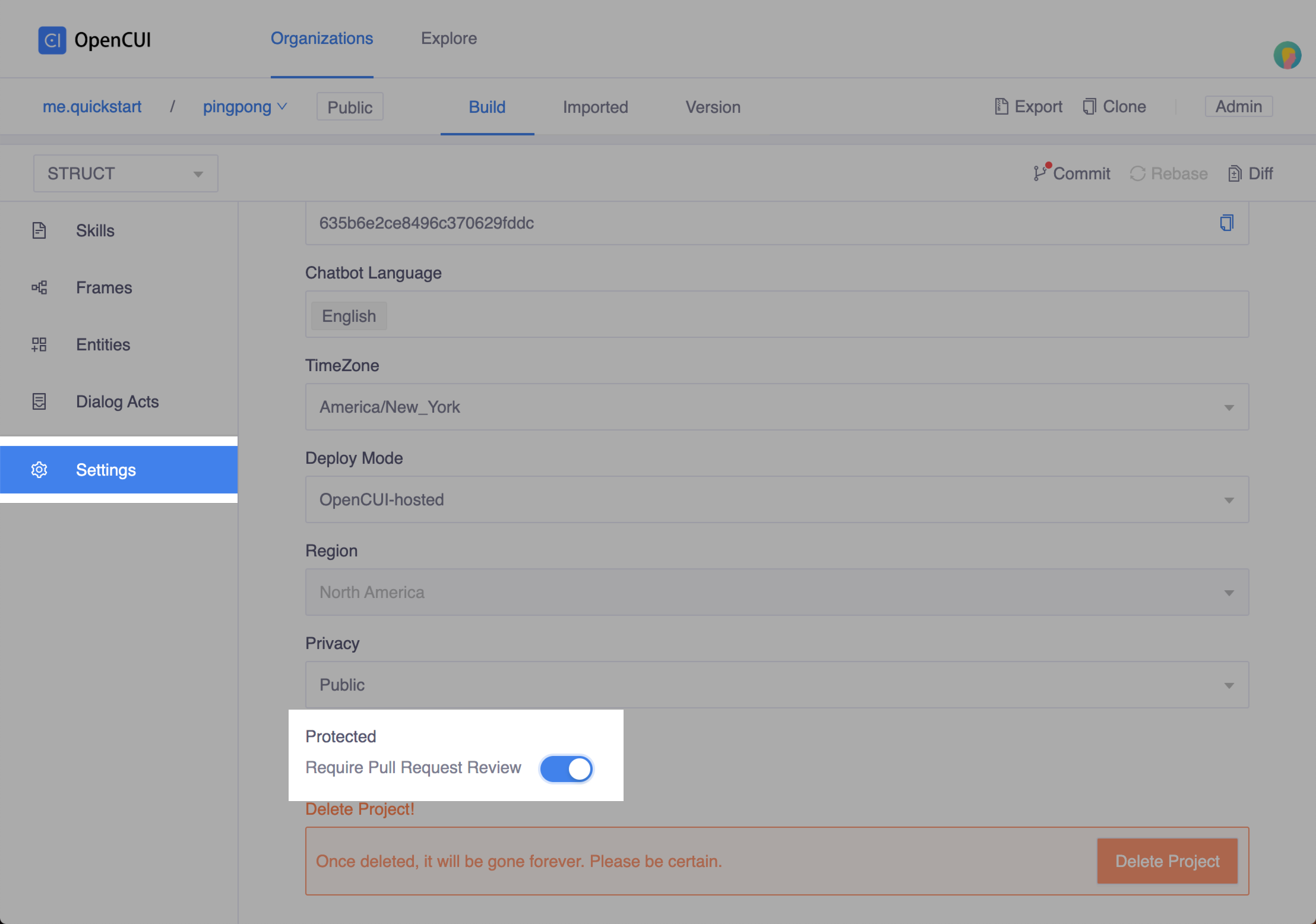Switch to the Version tab
Image resolution: width=1316 pixels, height=924 pixels.
(713, 107)
